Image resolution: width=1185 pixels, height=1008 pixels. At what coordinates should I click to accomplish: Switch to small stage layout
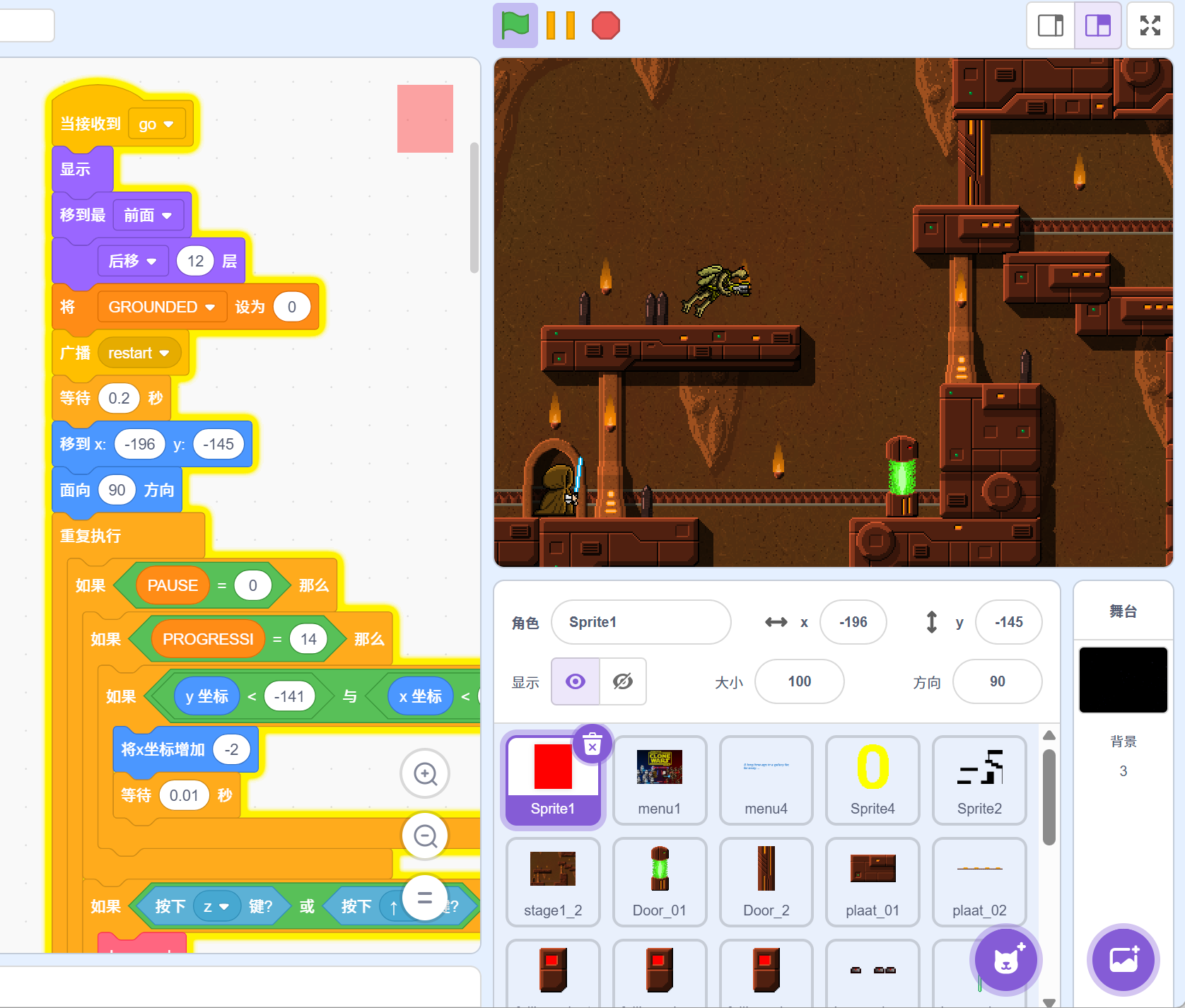coord(1050,25)
